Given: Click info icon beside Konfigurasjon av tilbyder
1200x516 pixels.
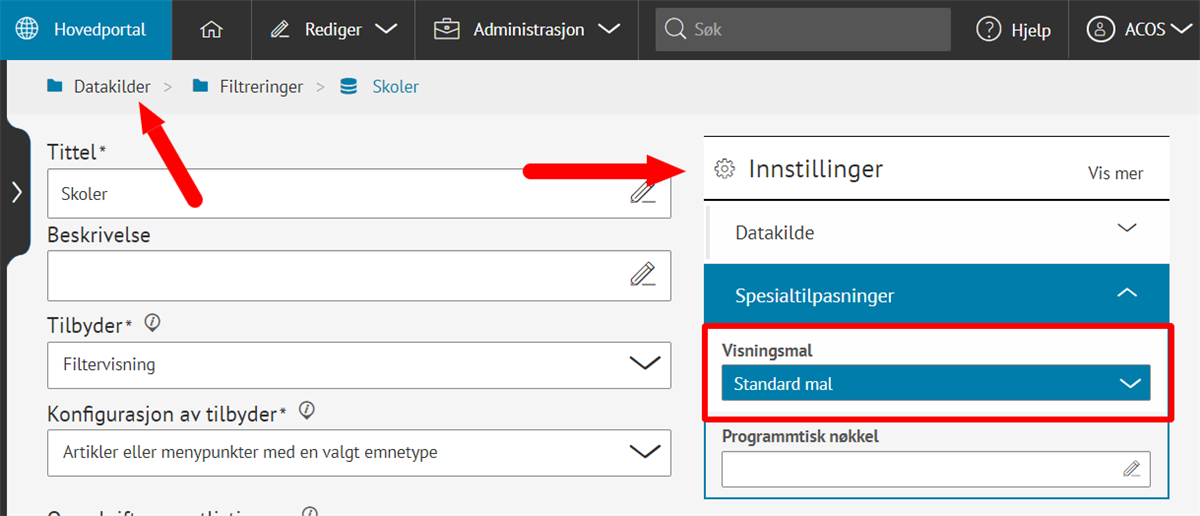Looking at the screenshot, I should [307, 410].
